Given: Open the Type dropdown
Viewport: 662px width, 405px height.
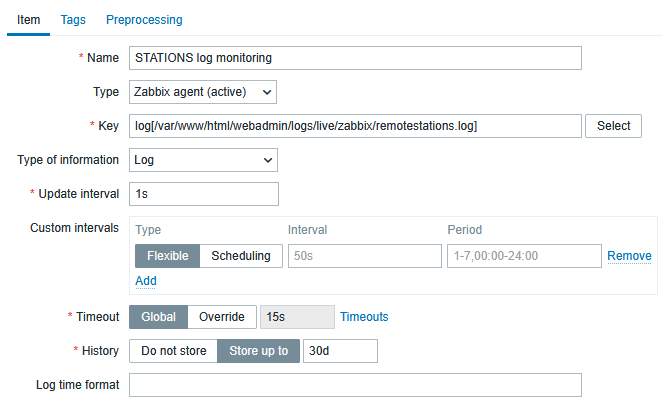Looking at the screenshot, I should tap(203, 92).
